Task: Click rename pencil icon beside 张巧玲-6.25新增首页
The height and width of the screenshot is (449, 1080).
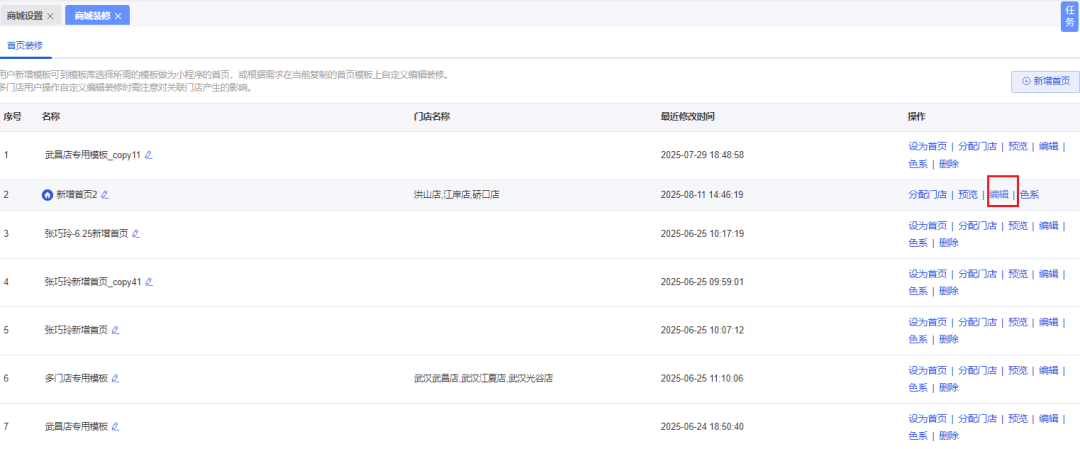Action: pyautogui.click(x=136, y=233)
